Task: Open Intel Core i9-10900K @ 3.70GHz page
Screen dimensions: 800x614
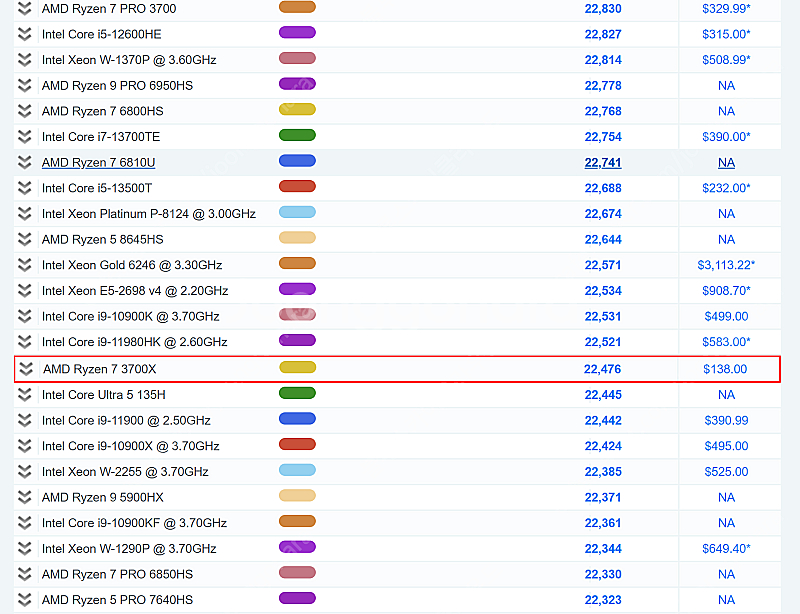Action: 131,316
